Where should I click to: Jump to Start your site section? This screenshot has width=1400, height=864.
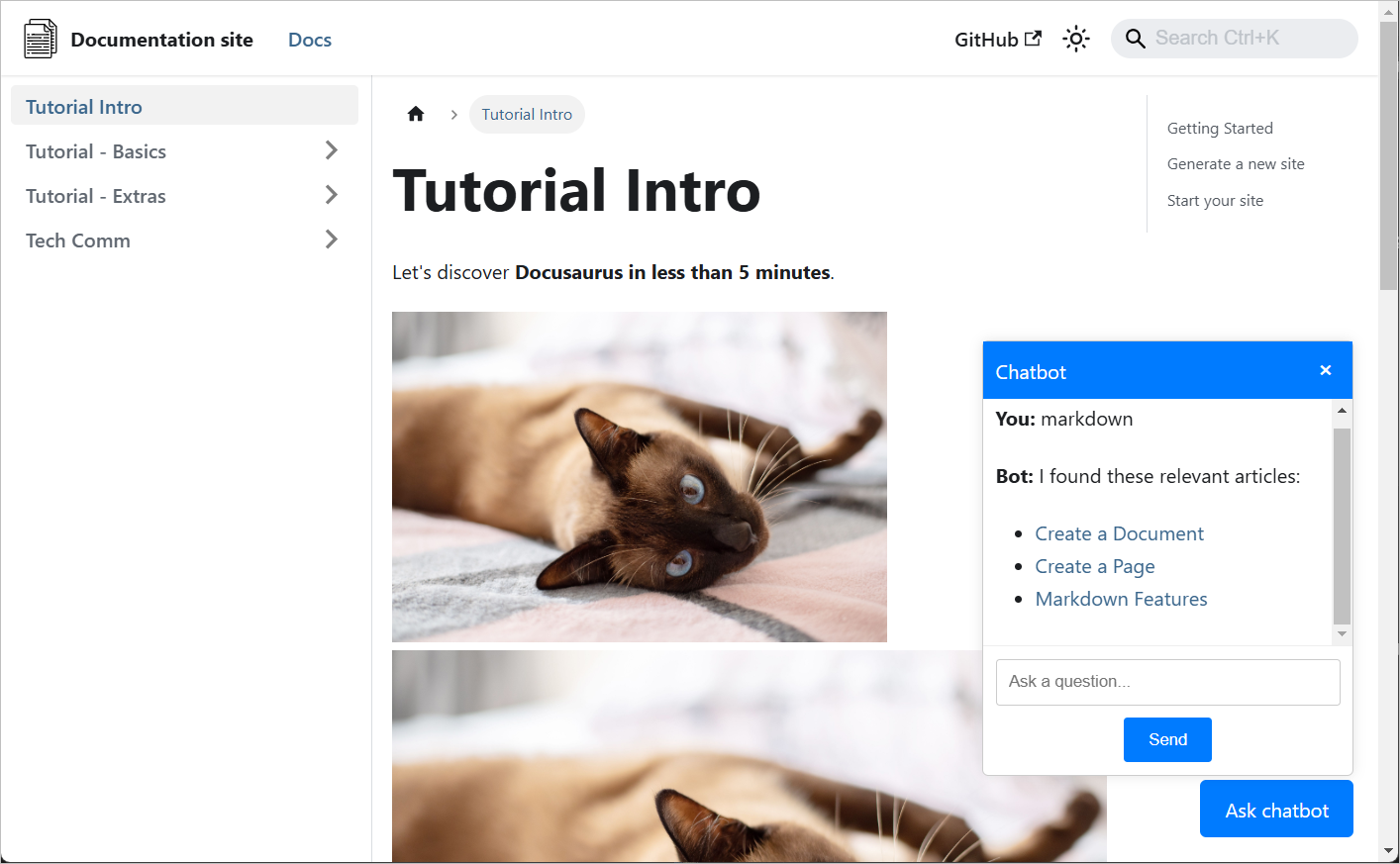(1215, 200)
